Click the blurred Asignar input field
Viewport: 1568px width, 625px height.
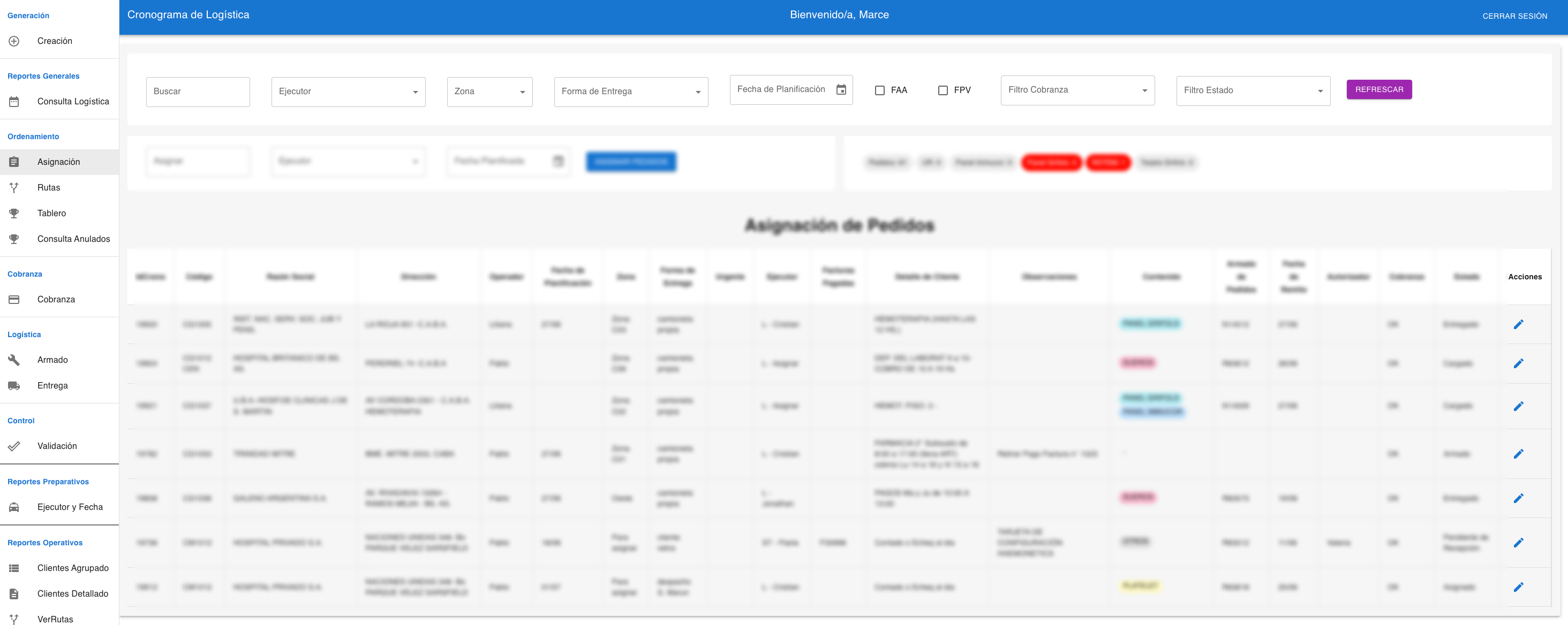point(198,162)
